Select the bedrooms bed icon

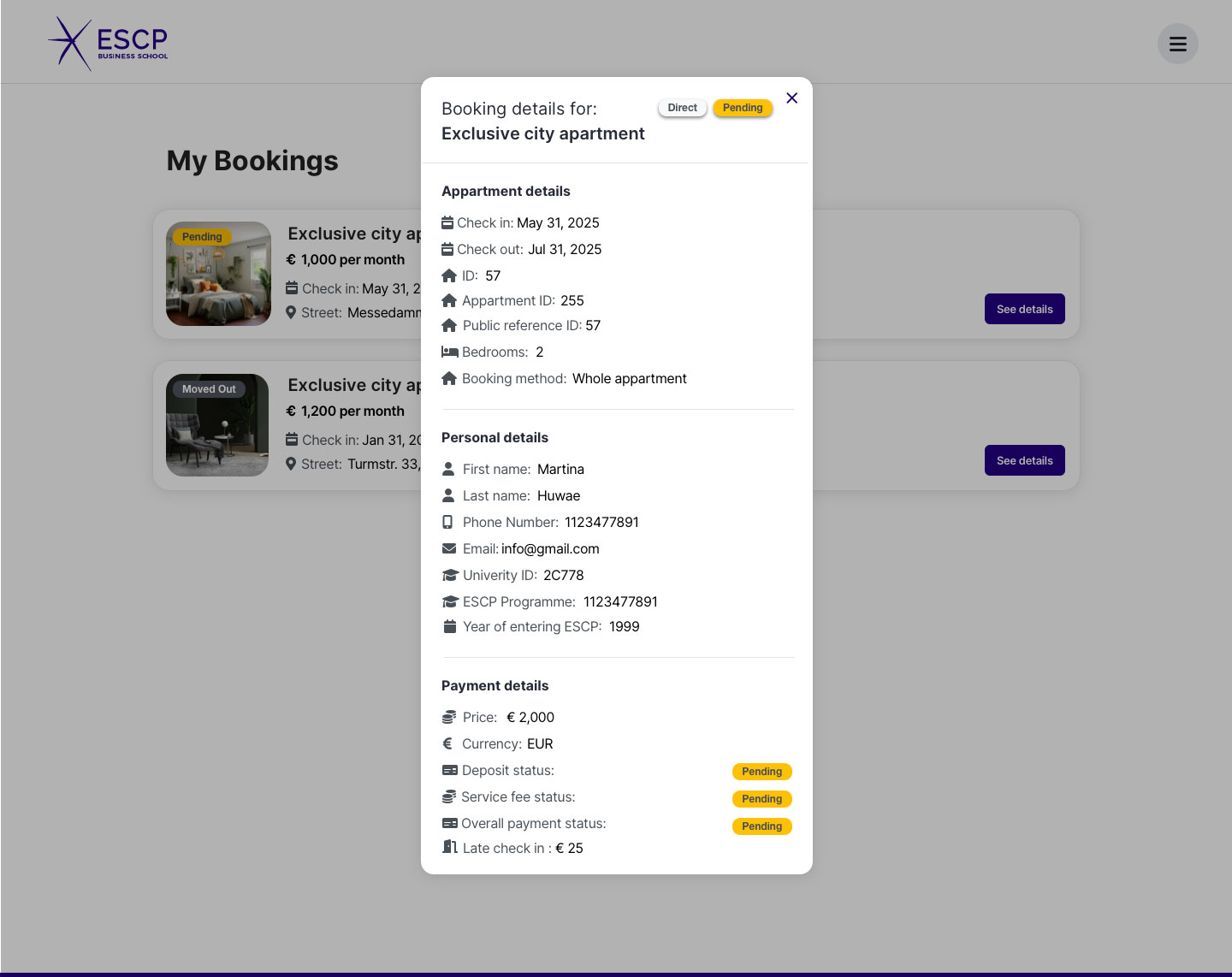point(450,352)
